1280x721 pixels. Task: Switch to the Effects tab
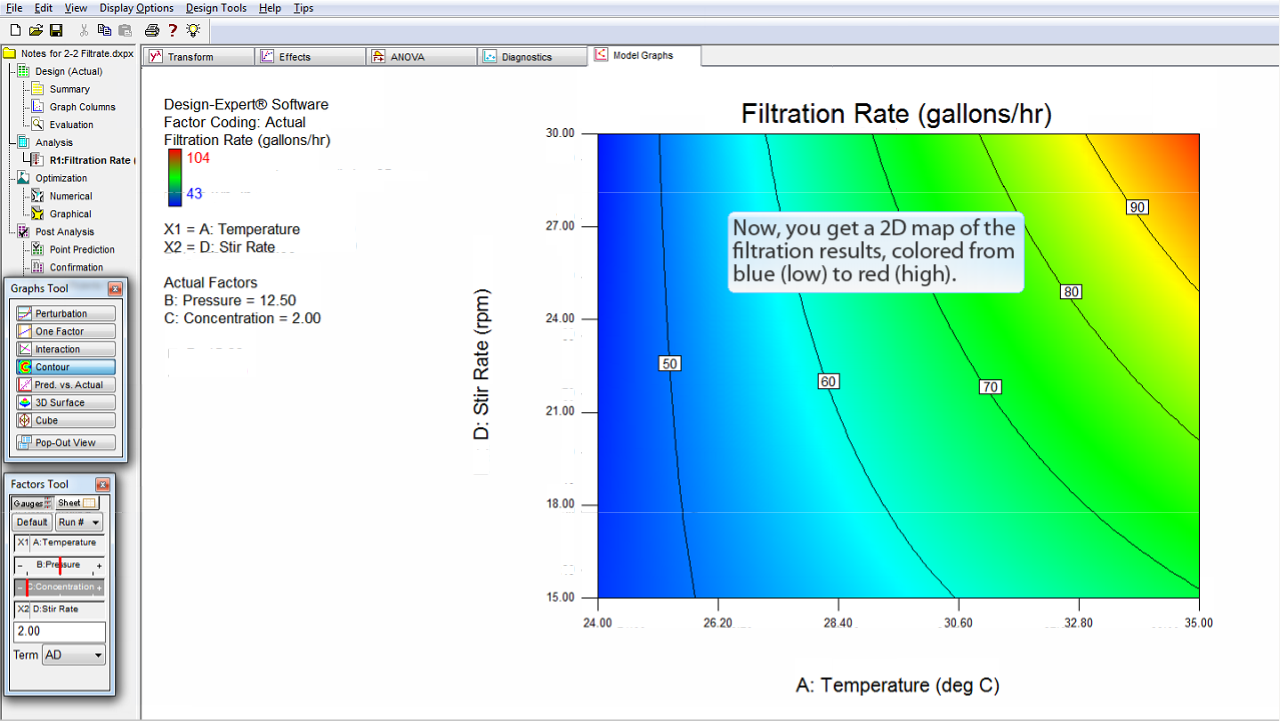pyautogui.click(x=312, y=57)
